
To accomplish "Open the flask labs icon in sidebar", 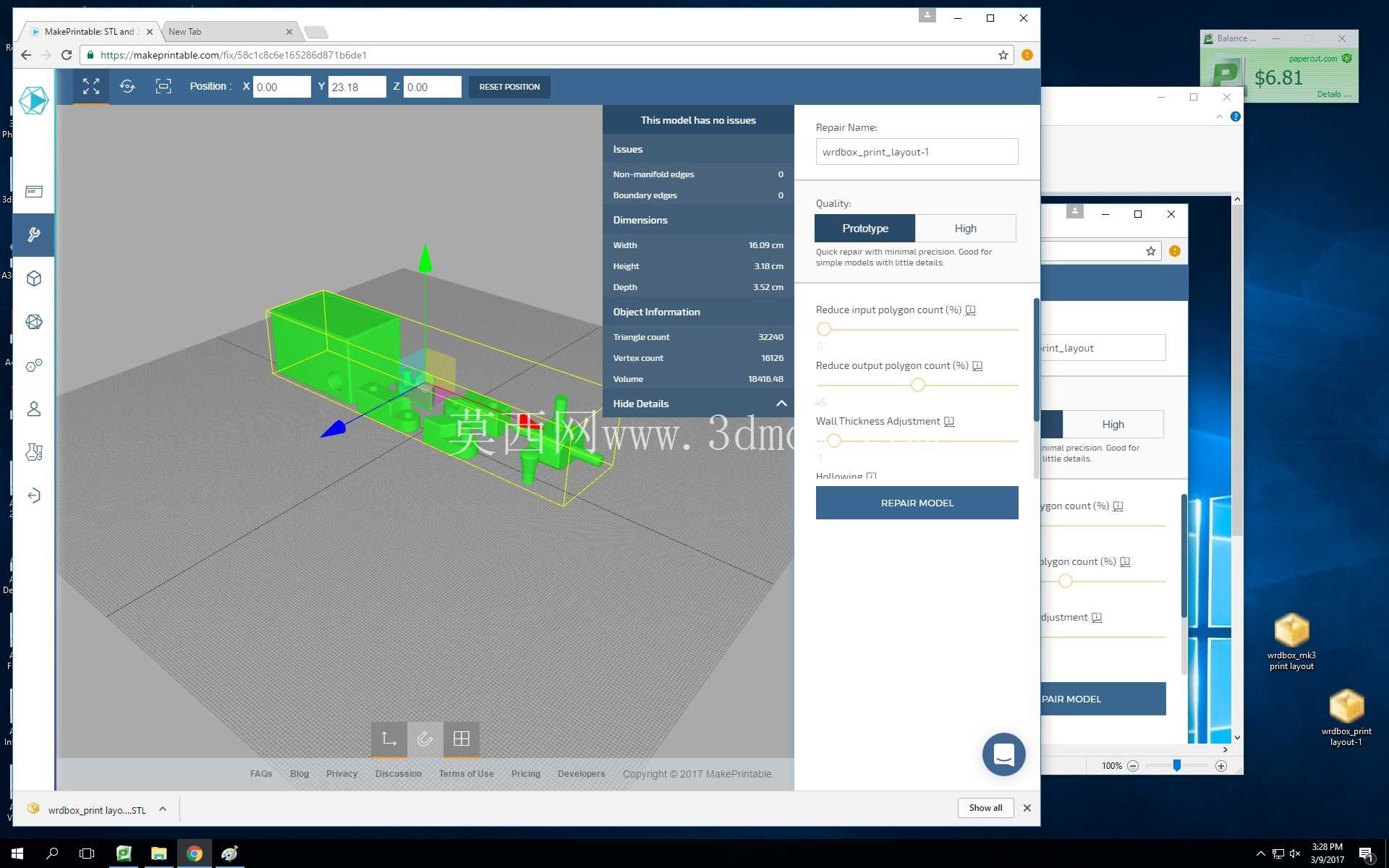I will click(x=34, y=452).
